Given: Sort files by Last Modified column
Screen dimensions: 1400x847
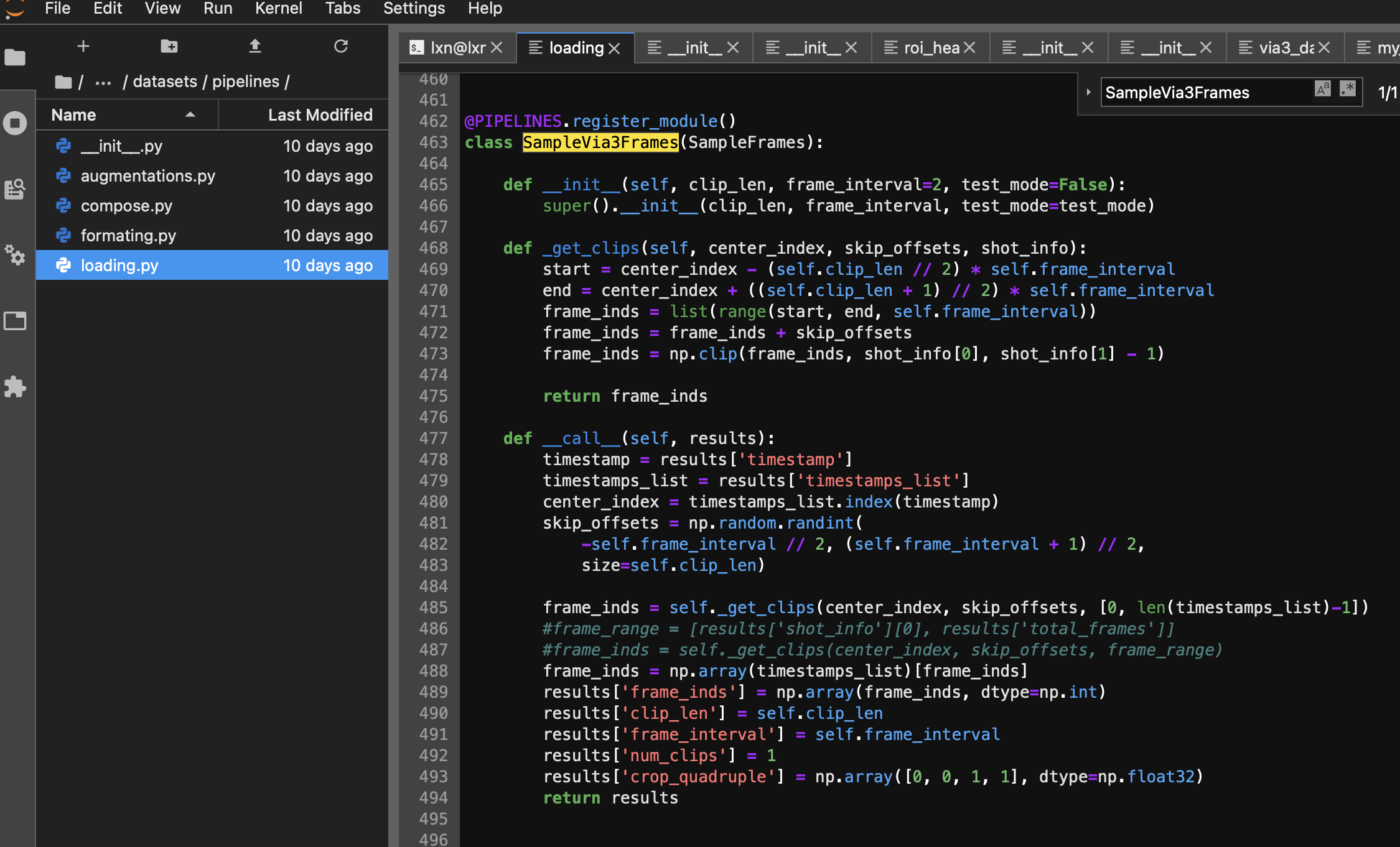Looking at the screenshot, I should (x=304, y=115).
